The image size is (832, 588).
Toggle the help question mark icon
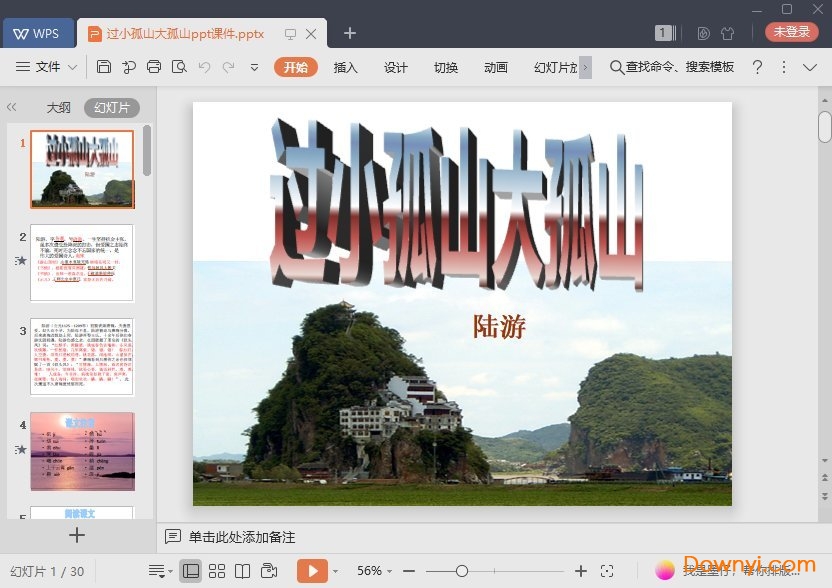758,67
